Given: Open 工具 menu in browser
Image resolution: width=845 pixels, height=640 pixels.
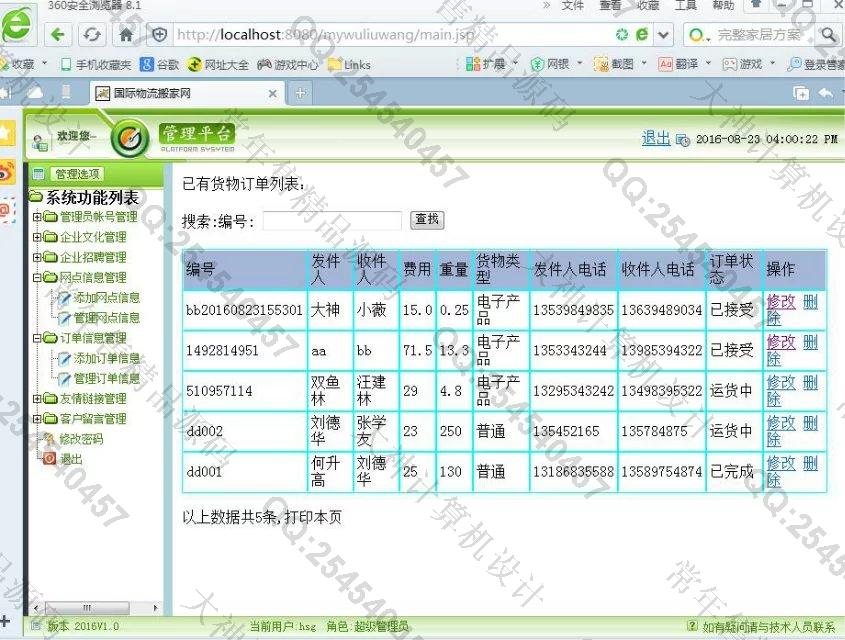Looking at the screenshot, I should click(685, 5).
